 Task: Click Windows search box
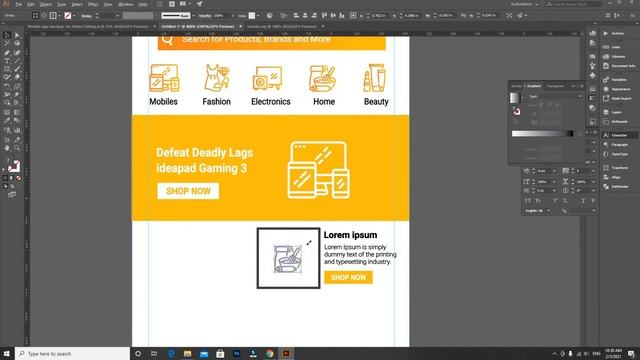(73, 353)
